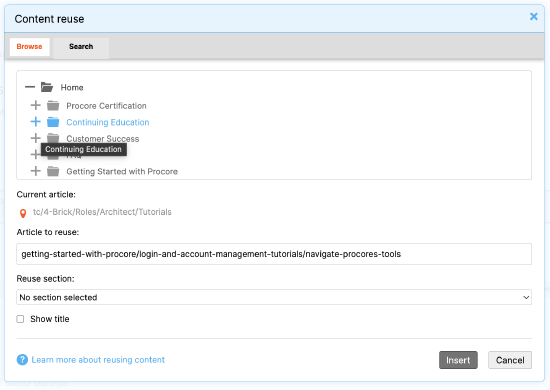Open Learn more about reusing content link

tap(98, 360)
